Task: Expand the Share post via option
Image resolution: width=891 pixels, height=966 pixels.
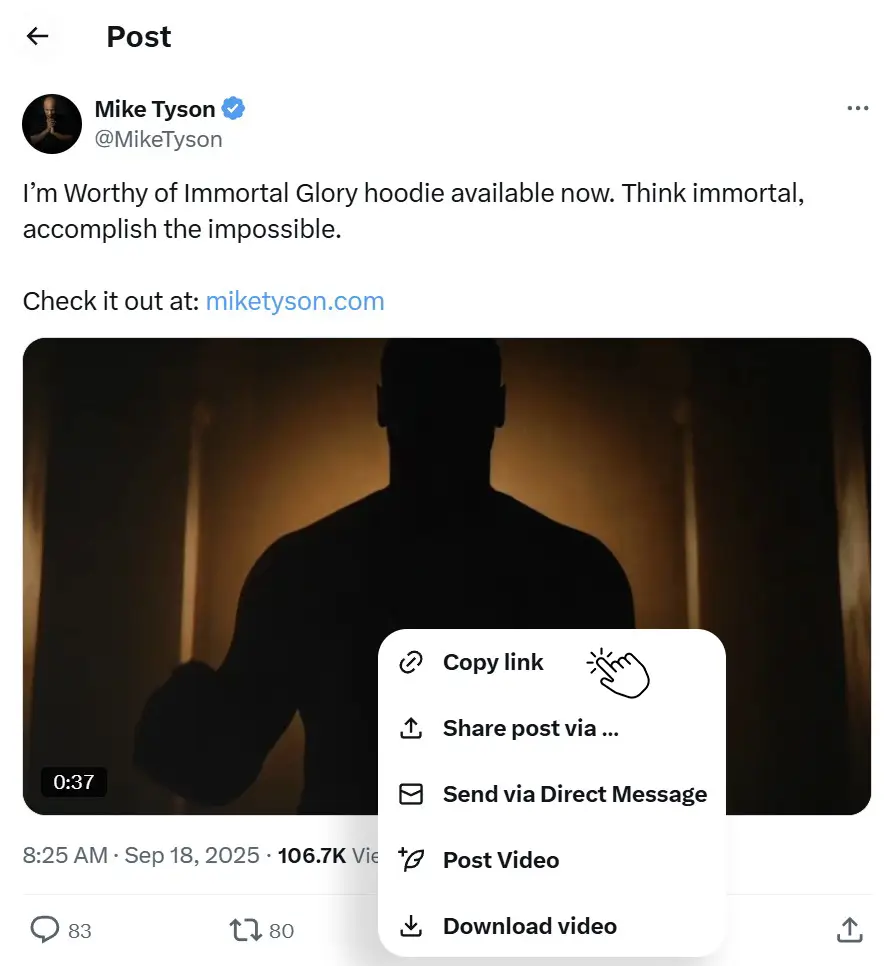Action: pos(530,728)
